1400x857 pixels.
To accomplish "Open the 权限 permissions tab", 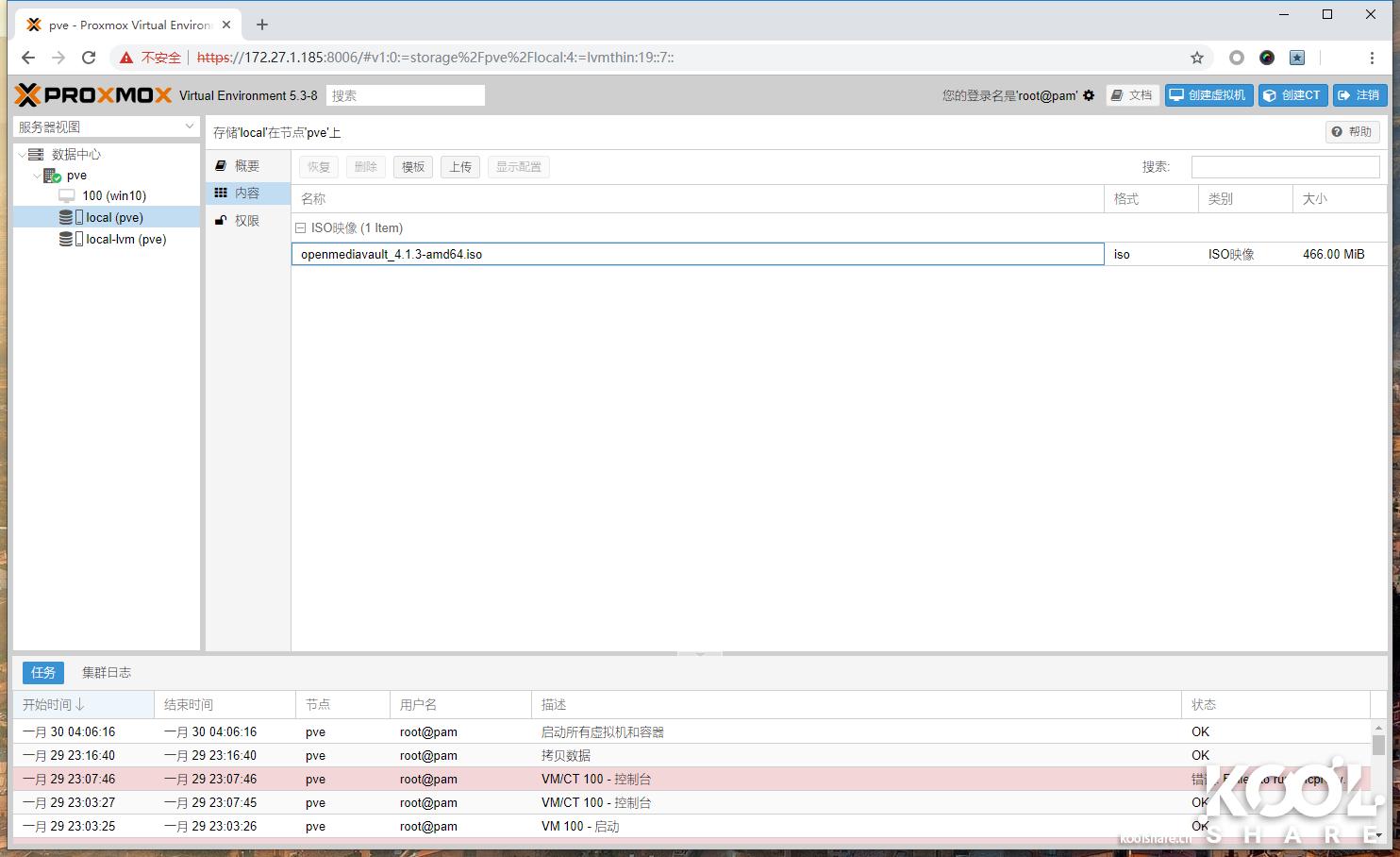I will 246,221.
